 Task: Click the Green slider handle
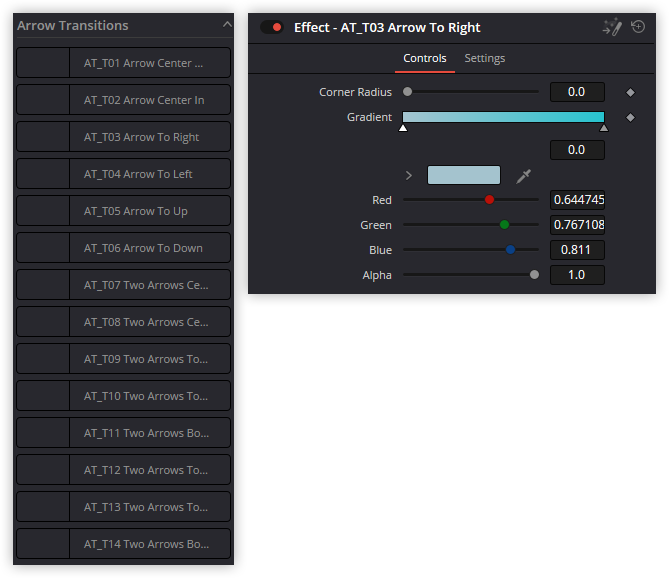point(504,224)
